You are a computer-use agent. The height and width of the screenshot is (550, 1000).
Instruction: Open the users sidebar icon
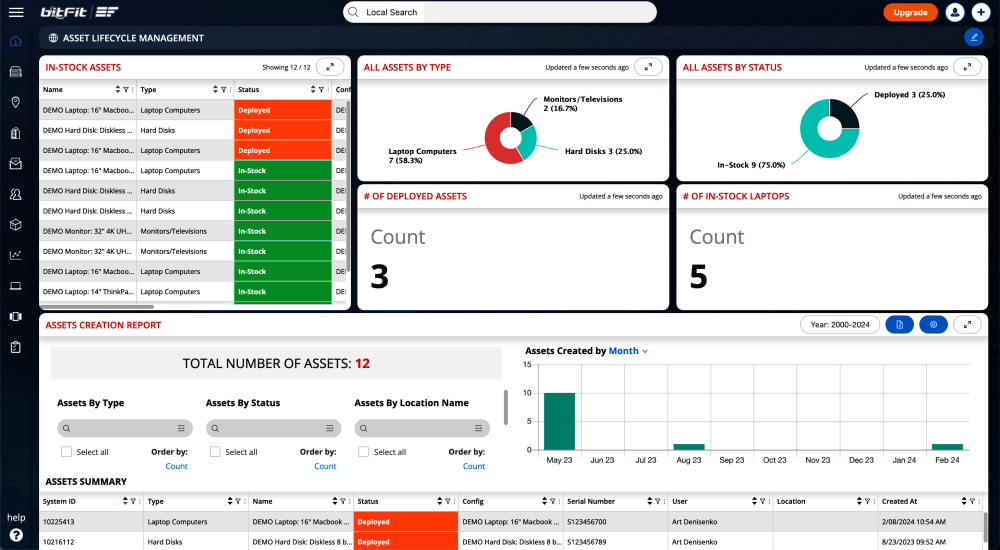click(x=16, y=194)
